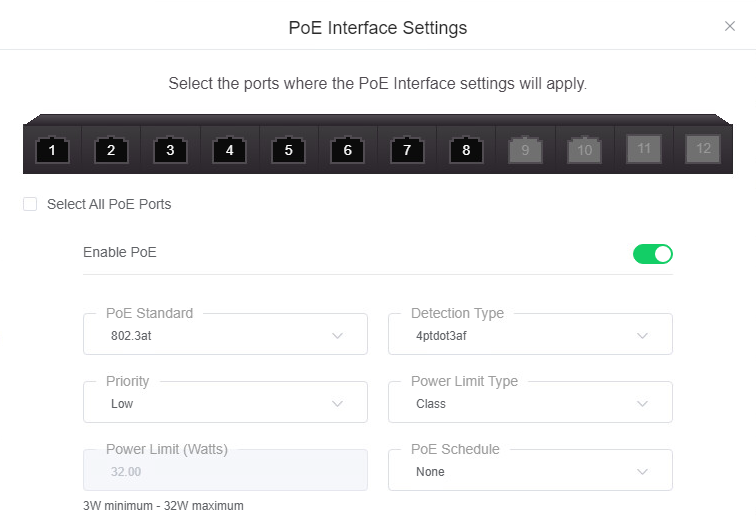Image resolution: width=756 pixels, height=524 pixels.
Task: Click disabled SFP port 12 icon
Action: tap(703, 148)
